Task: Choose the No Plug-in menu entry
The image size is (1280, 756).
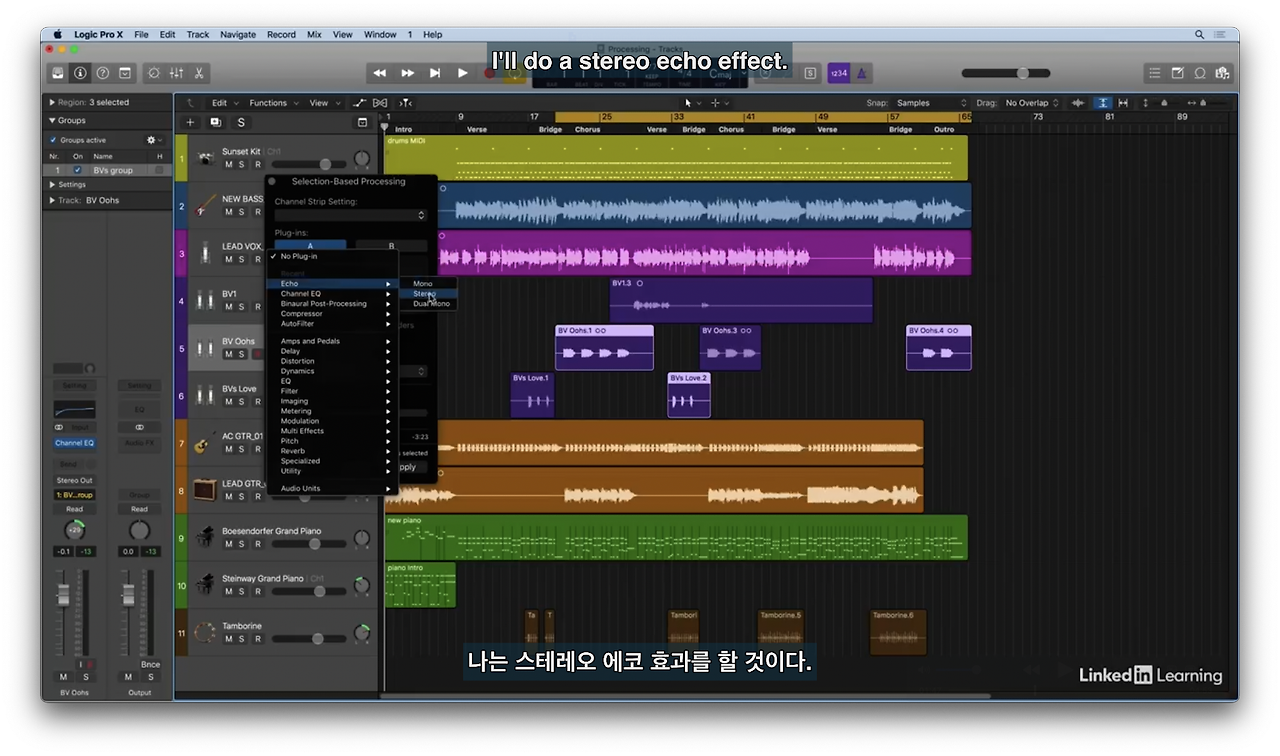Action: pos(332,257)
